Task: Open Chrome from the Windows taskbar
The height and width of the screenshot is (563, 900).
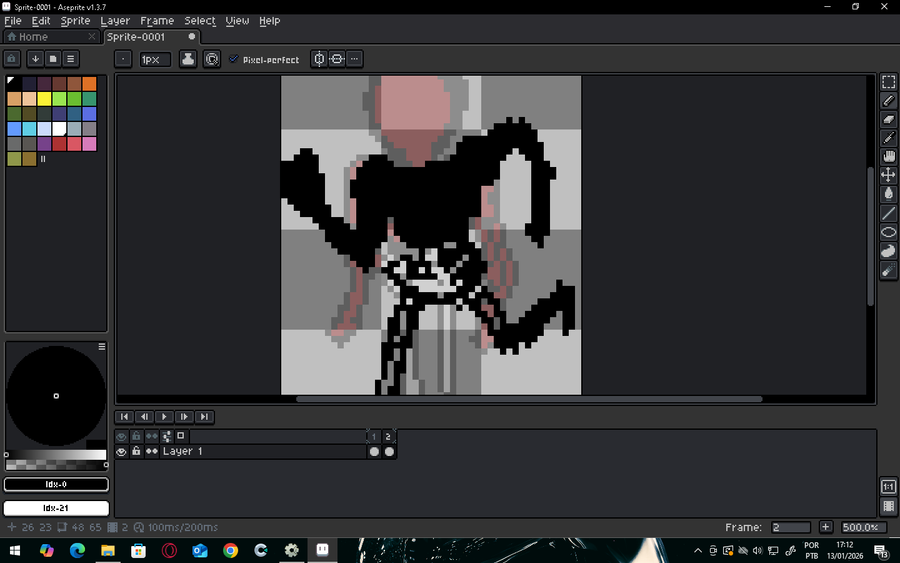Action: pyautogui.click(x=230, y=551)
